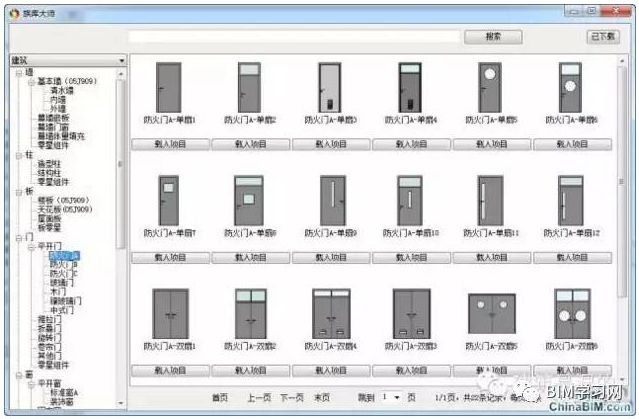Select the 防火门A-单扇11 door thumbnail
Viewport: 639px width, 419px height.
[x=491, y=201]
